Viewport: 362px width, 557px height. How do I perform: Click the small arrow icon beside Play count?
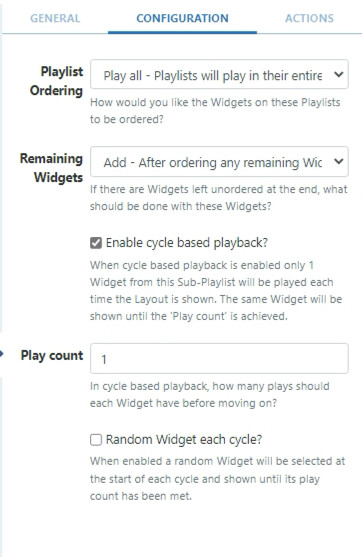tap(2, 354)
